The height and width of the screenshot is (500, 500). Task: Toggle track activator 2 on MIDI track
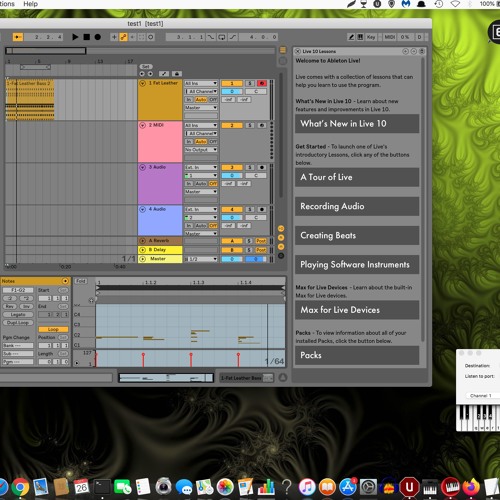pos(232,125)
